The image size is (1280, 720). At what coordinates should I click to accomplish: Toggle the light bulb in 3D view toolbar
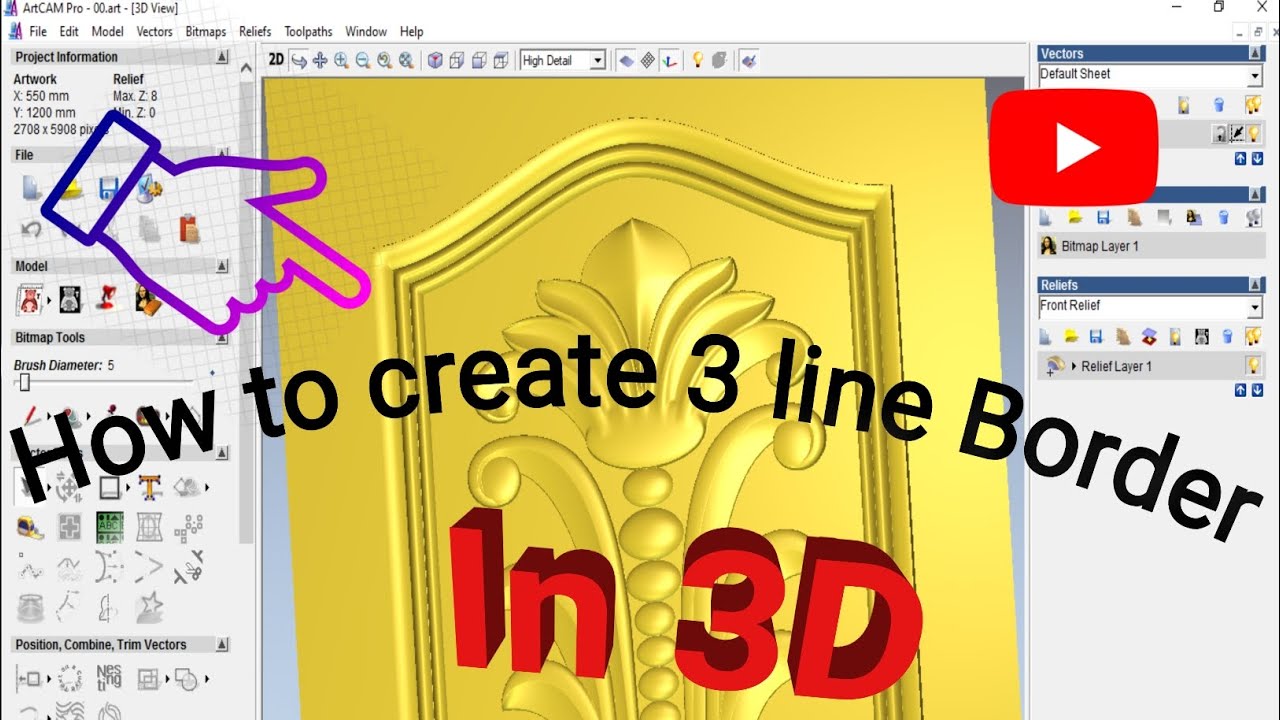[x=698, y=60]
